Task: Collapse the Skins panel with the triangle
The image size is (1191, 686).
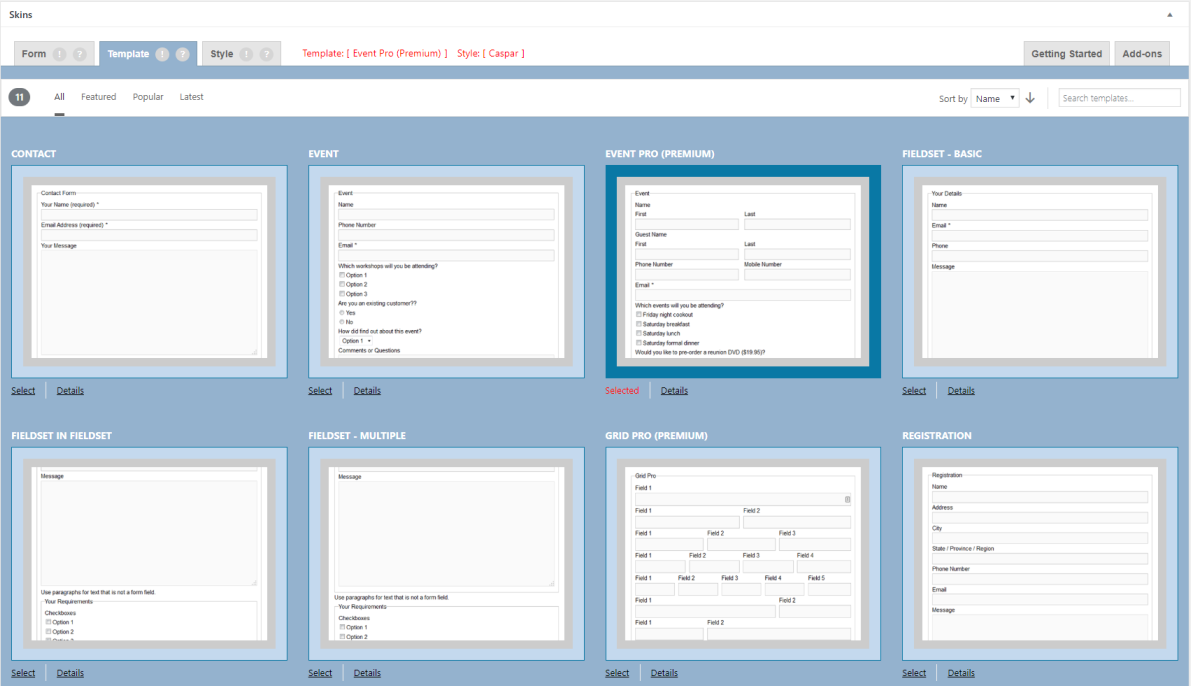Action: pos(1170,14)
